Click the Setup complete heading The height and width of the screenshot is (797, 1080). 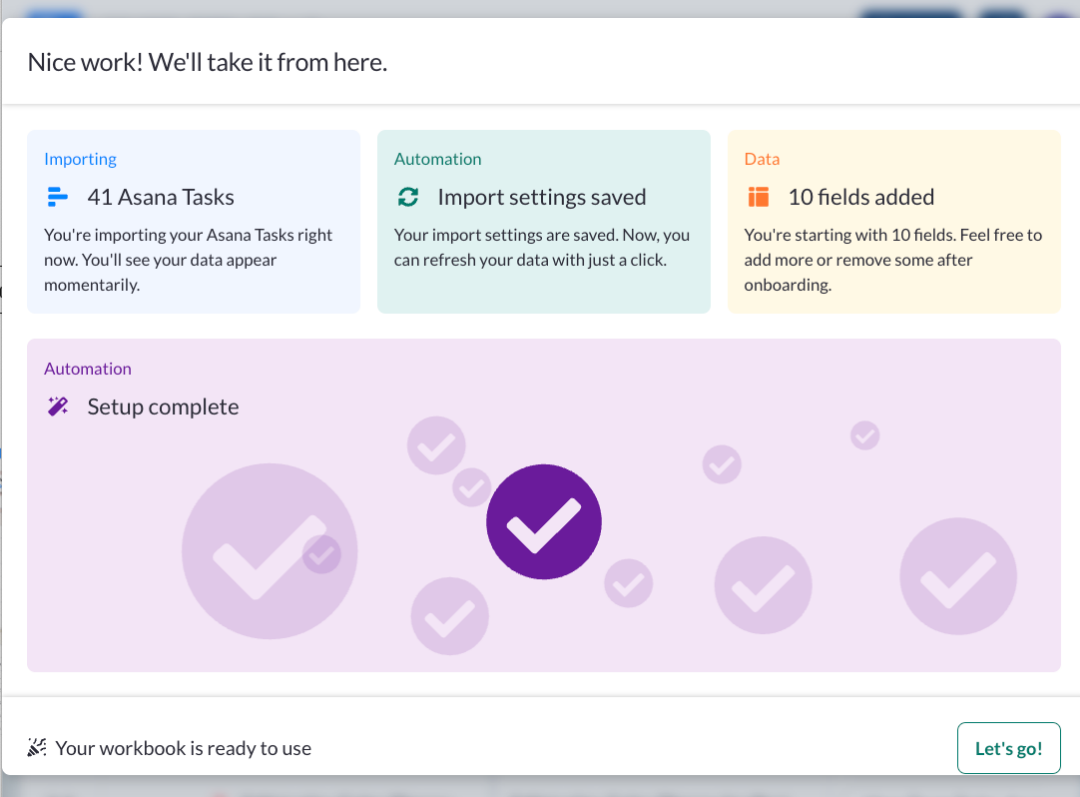163,406
